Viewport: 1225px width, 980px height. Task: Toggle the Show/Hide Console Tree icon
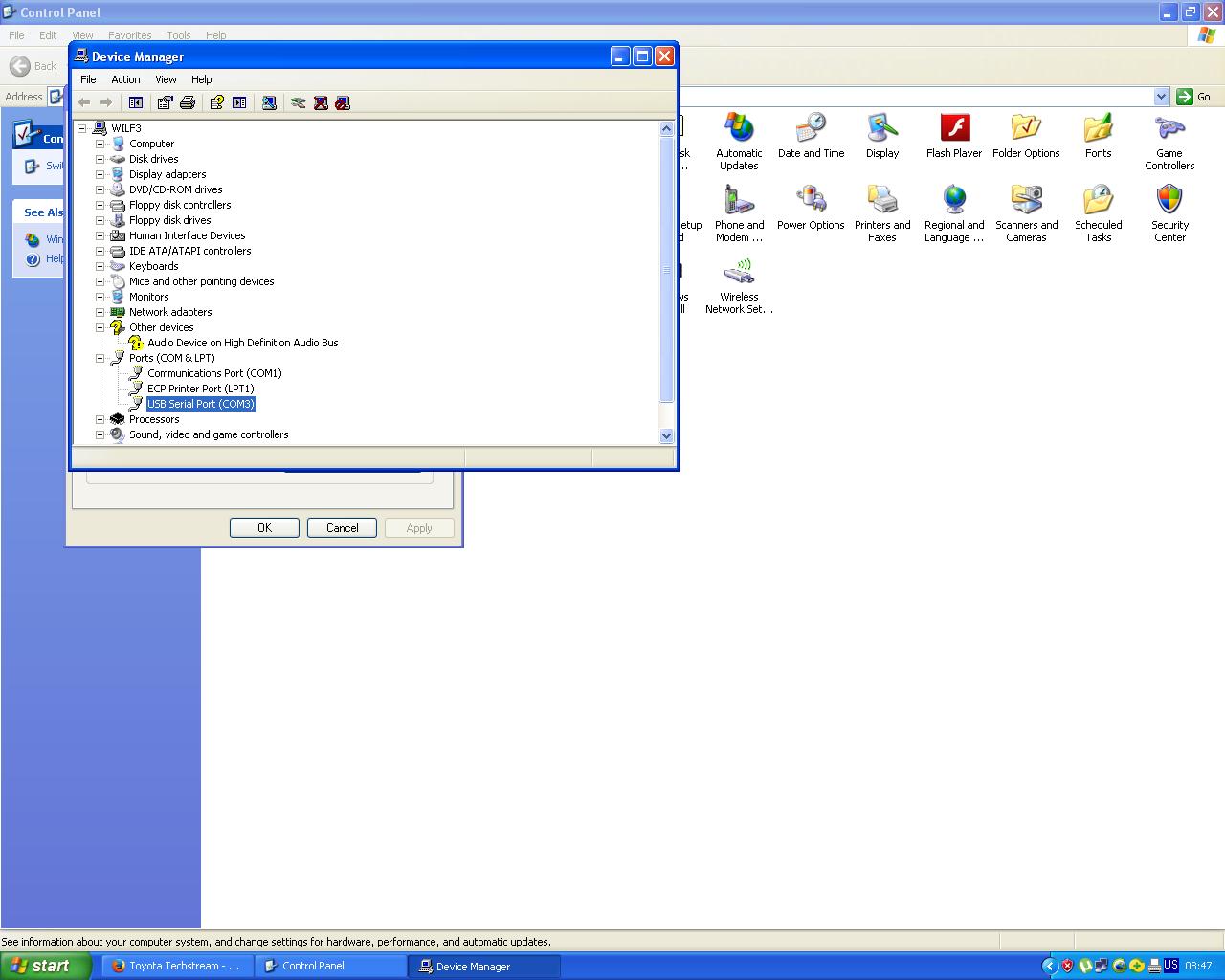coord(135,102)
